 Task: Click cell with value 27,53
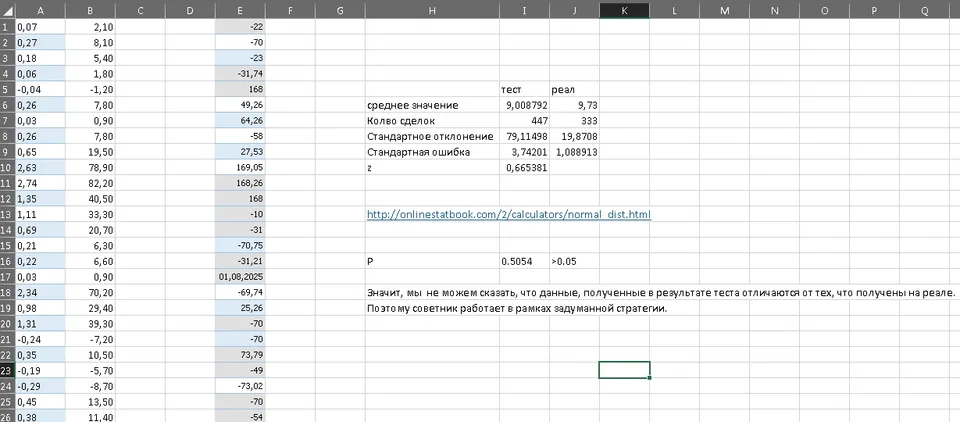pyautogui.click(x=240, y=152)
